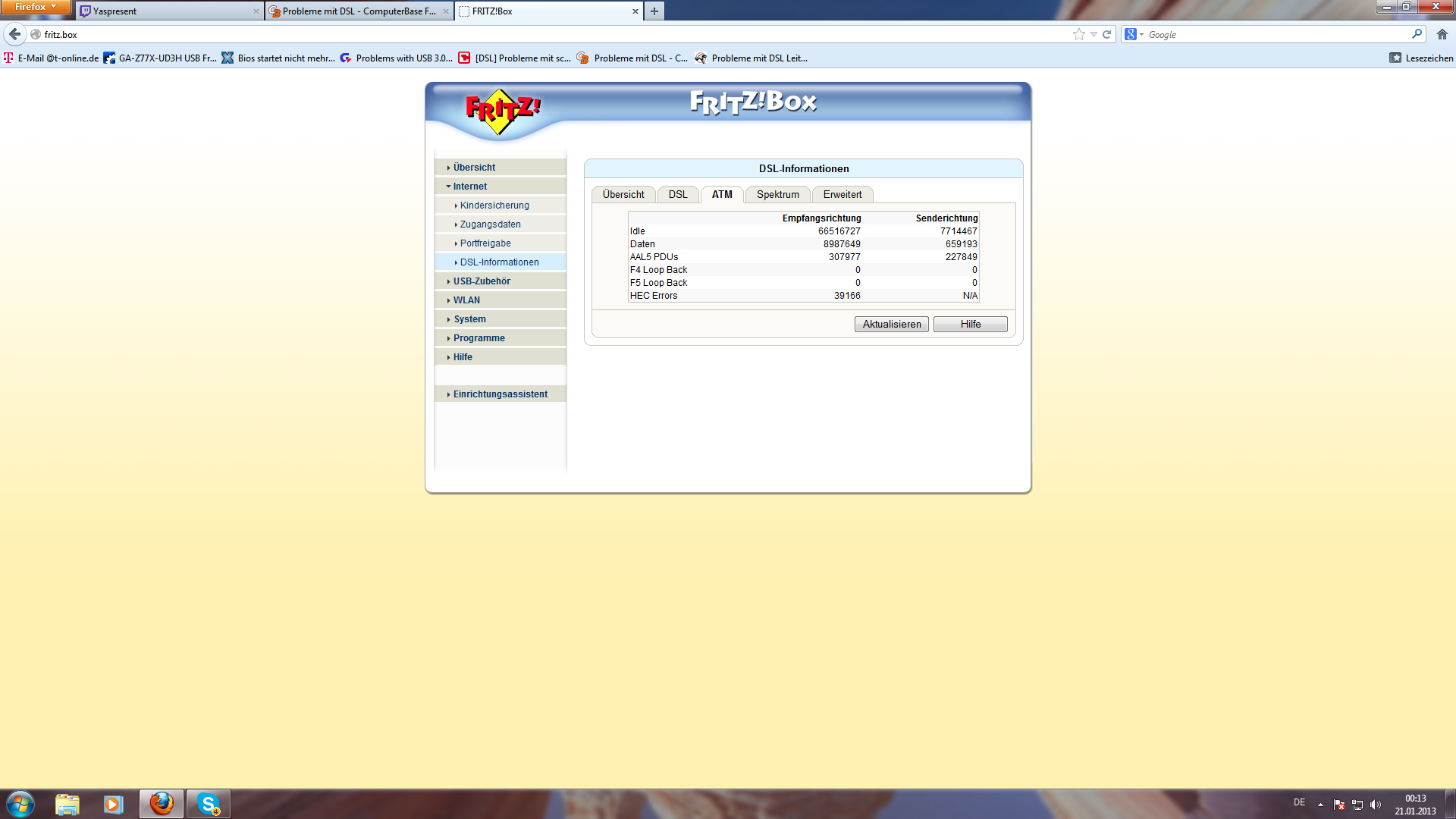Click the search magnifier icon
1456x819 pixels.
(1417, 34)
